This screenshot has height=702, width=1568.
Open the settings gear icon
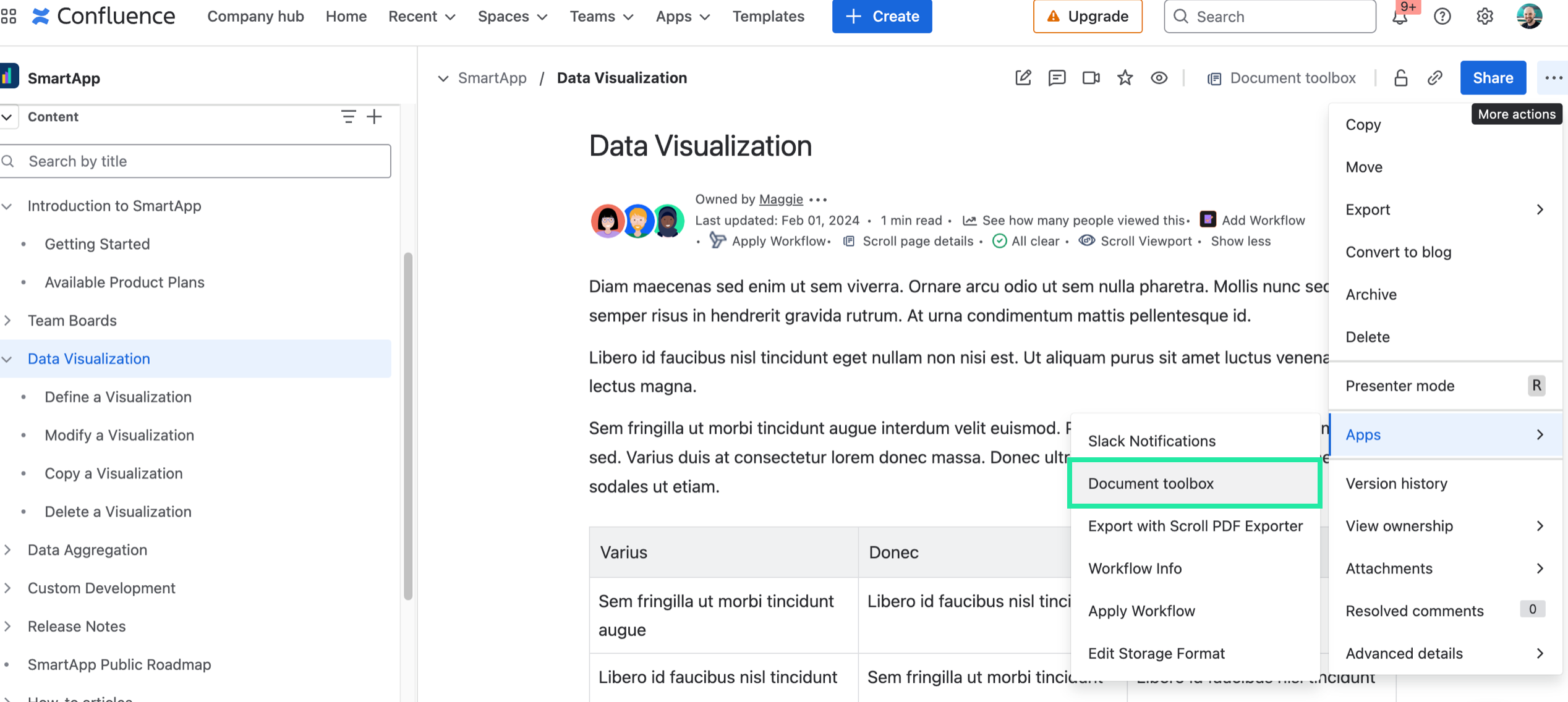point(1485,17)
